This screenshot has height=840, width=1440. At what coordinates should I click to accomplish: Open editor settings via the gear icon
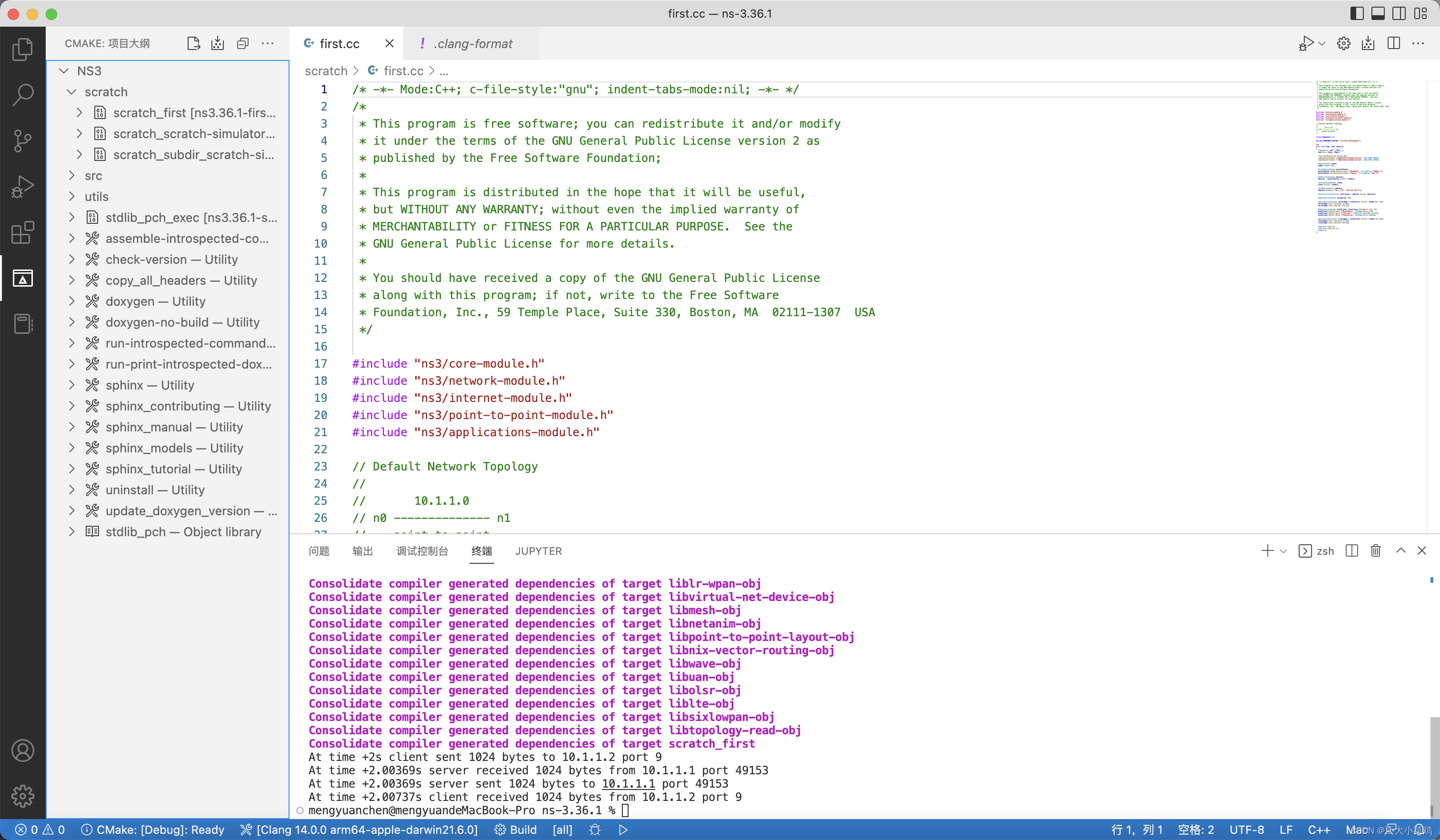[x=1343, y=43]
